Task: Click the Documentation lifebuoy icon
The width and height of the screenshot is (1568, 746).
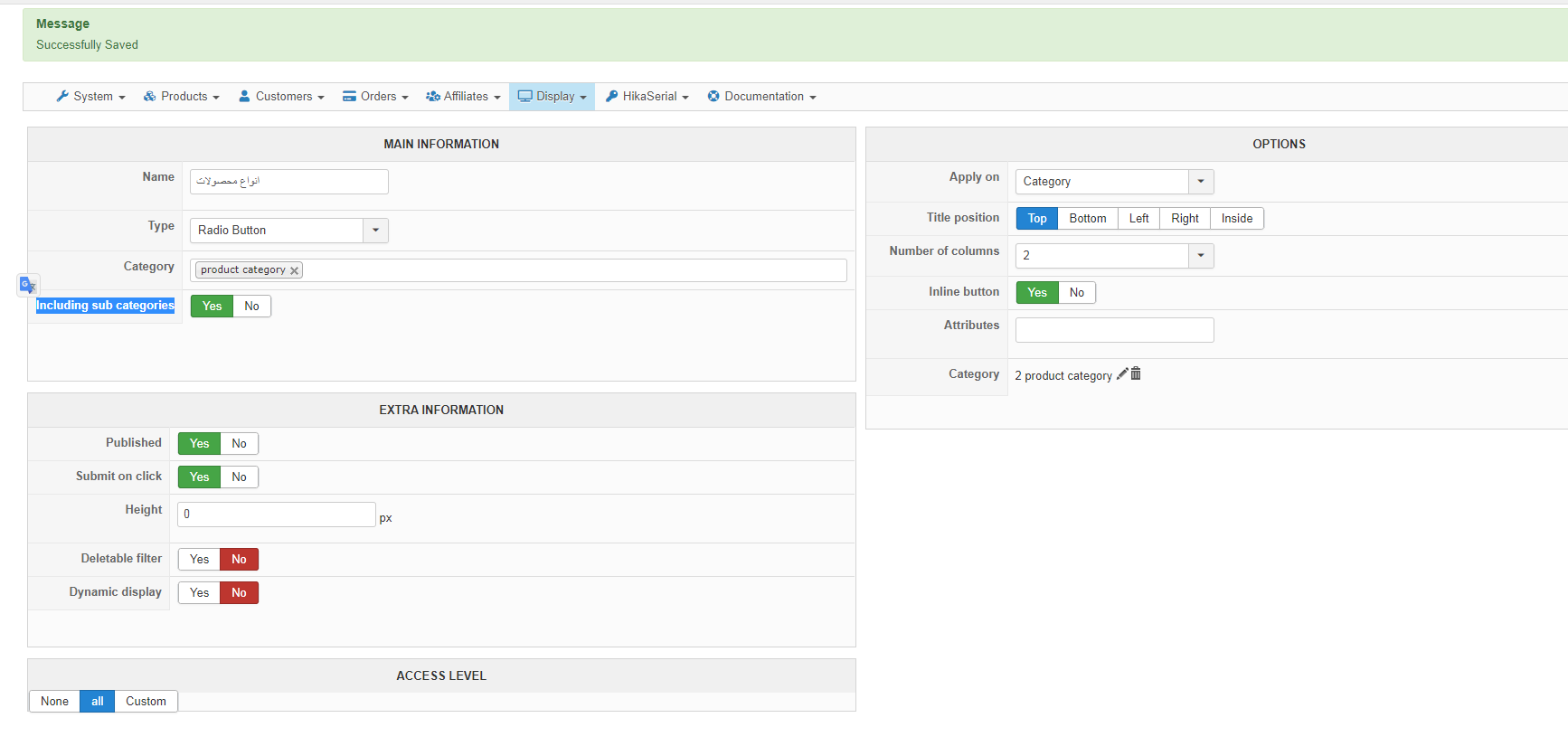Action: click(x=713, y=96)
